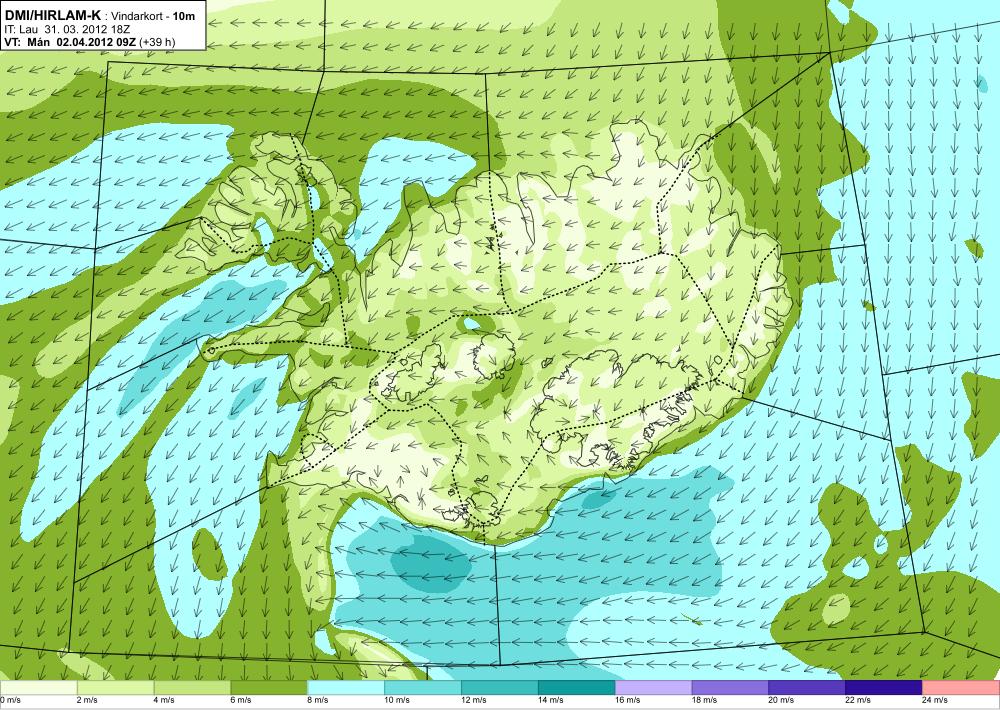Click the '14 m/s' legend label

point(551,700)
